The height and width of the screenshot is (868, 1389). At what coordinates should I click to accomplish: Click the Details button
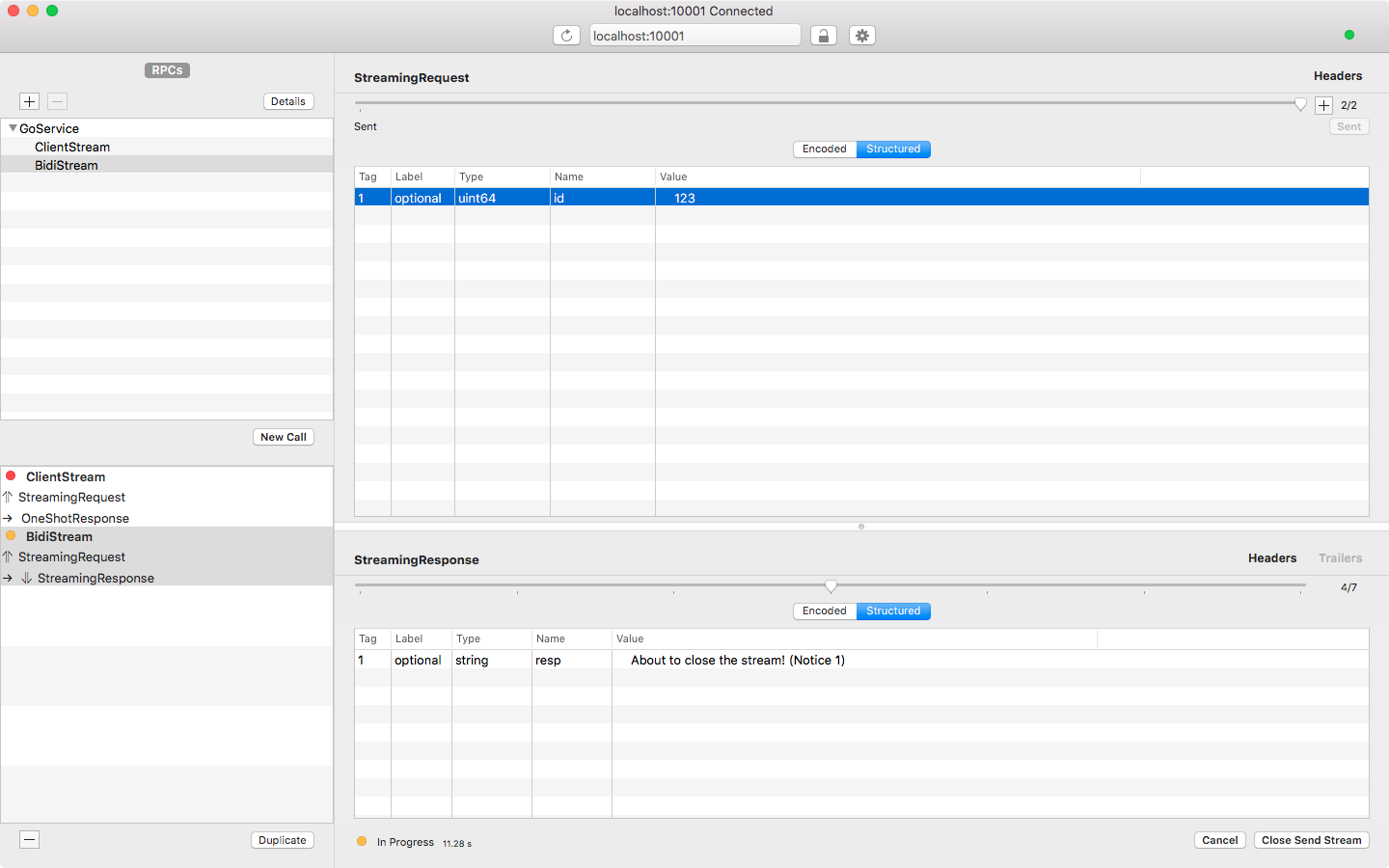tap(288, 101)
